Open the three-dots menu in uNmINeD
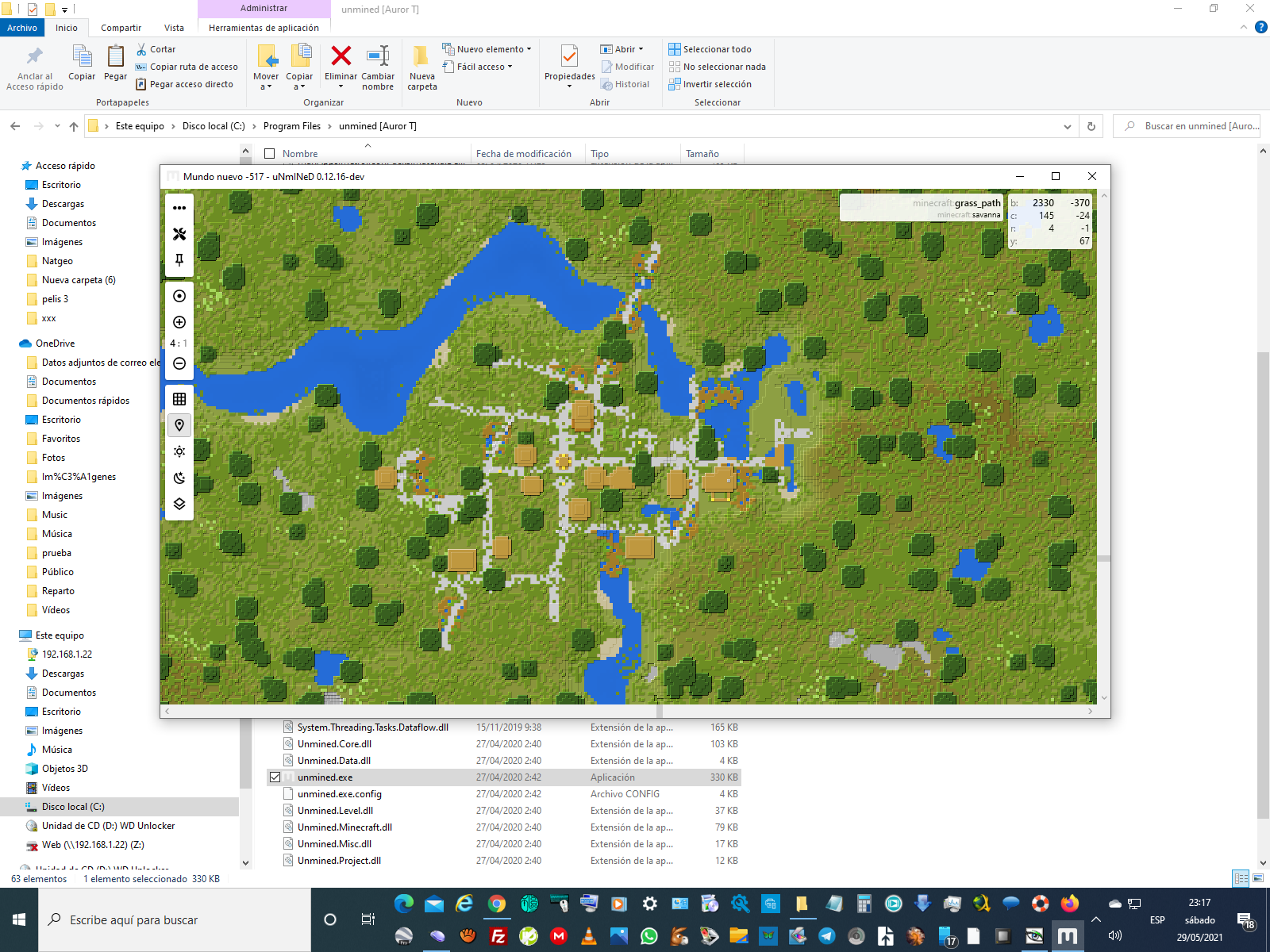The width and height of the screenshot is (1270, 952). click(179, 208)
